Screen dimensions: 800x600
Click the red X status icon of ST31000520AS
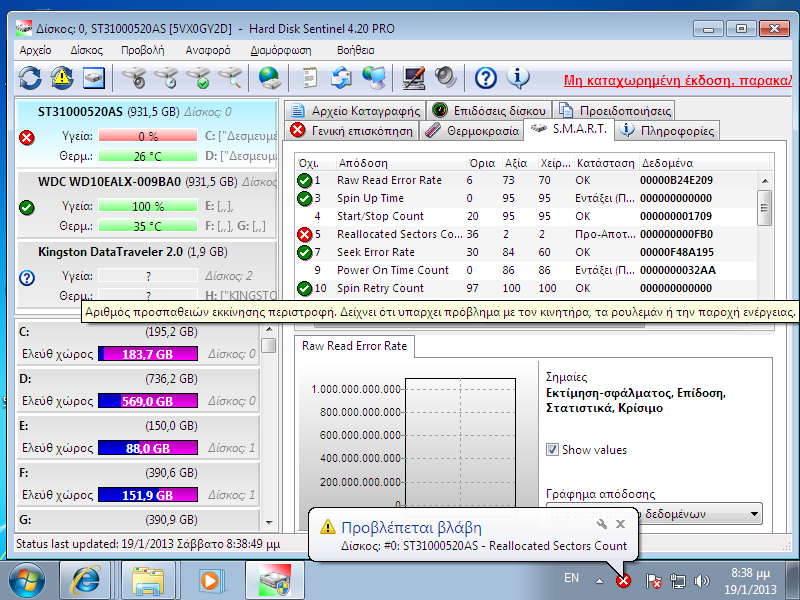(x=27, y=137)
